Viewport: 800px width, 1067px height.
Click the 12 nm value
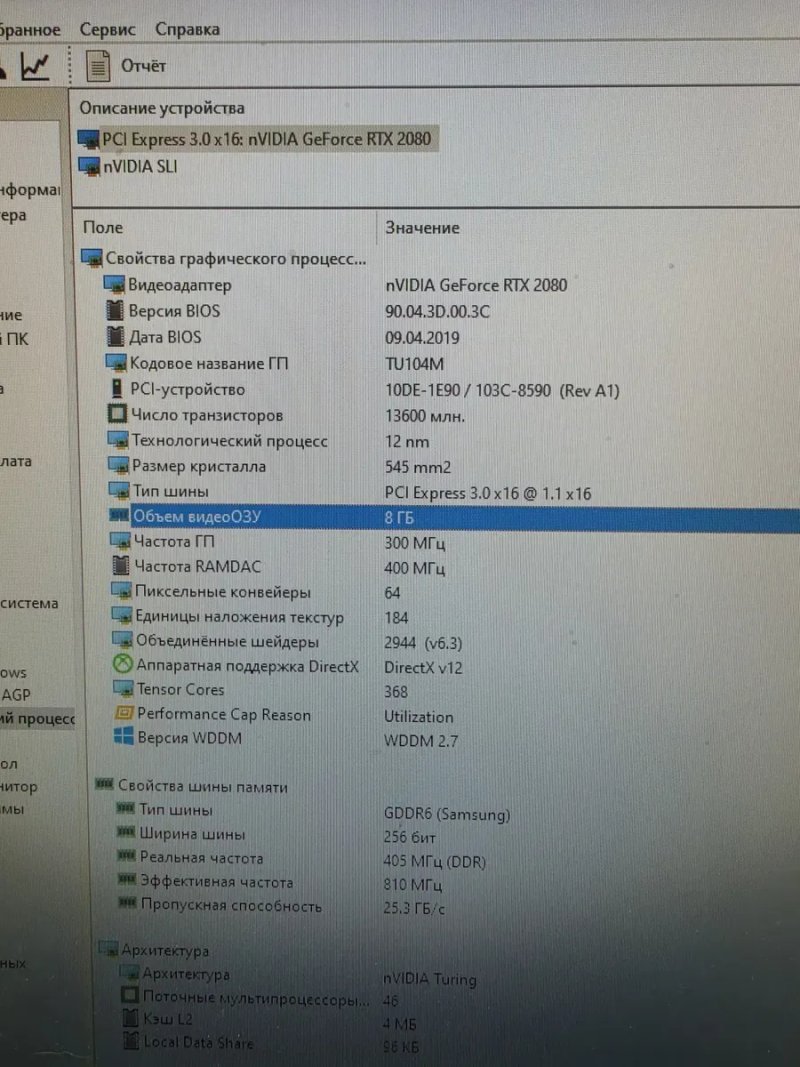click(x=407, y=442)
